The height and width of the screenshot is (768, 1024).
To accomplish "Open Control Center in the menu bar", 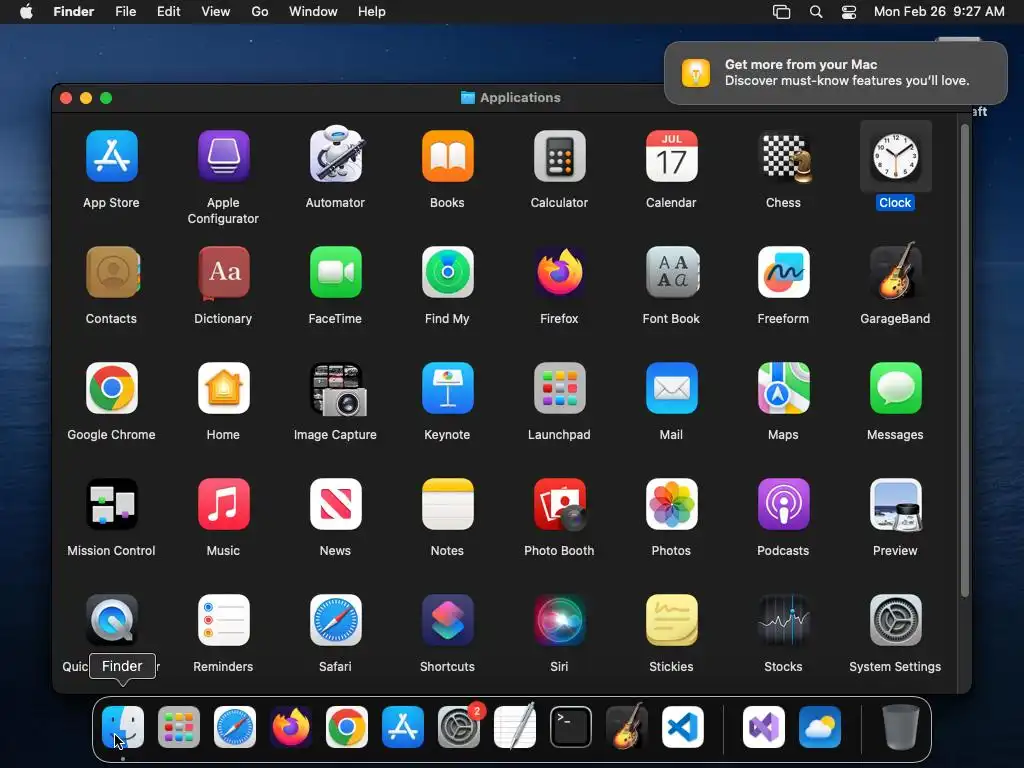I will (x=848, y=12).
